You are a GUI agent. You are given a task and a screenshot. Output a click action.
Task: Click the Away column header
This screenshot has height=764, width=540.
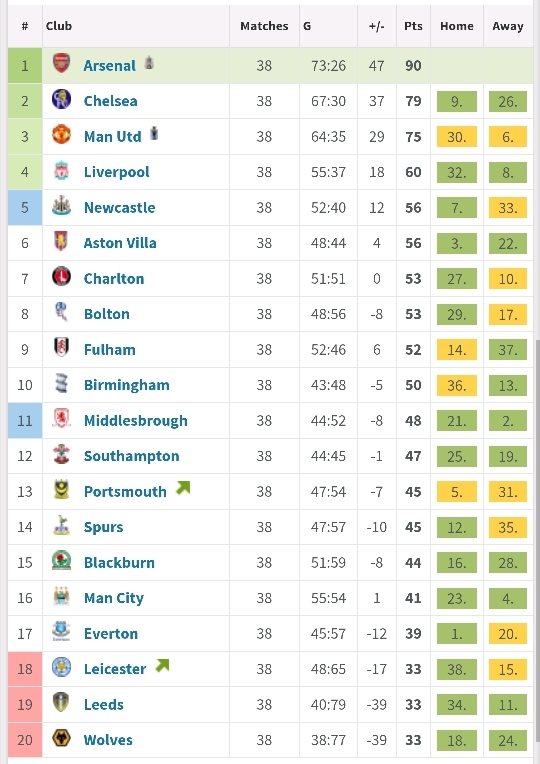(508, 26)
